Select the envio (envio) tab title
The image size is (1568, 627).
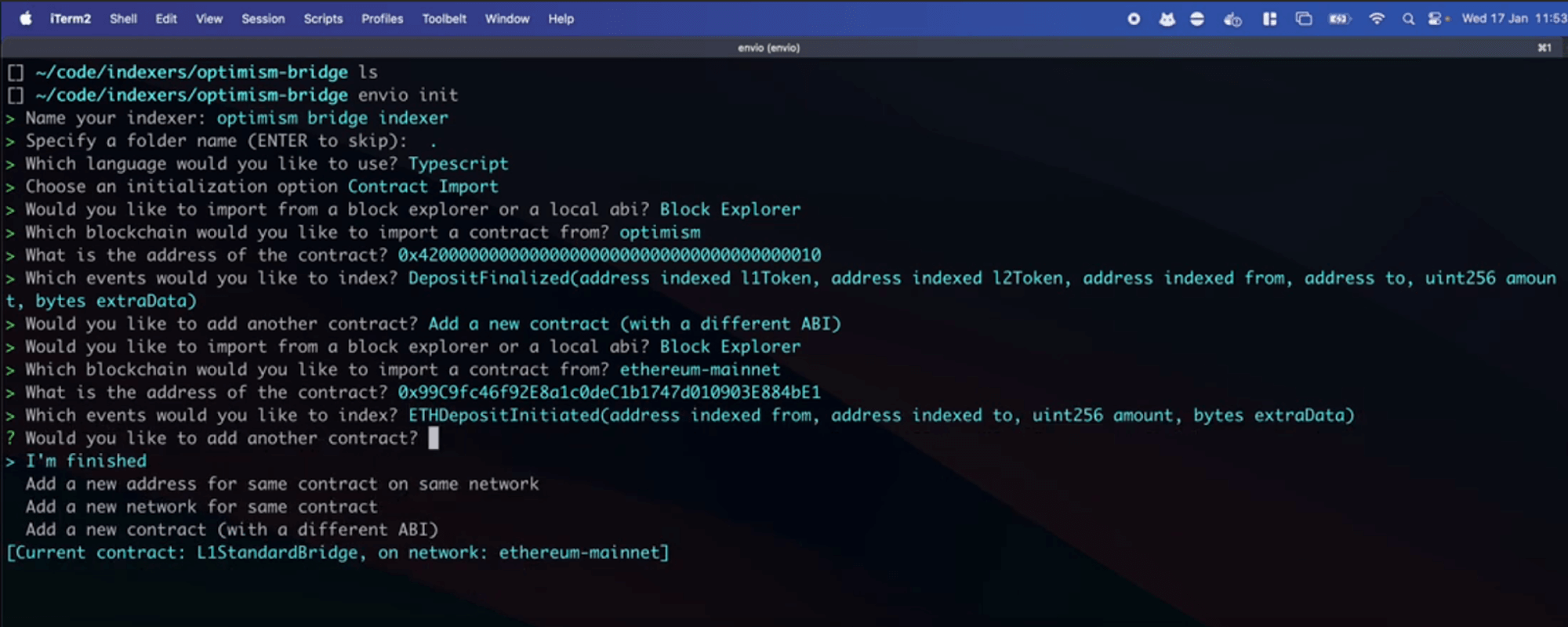[x=768, y=48]
